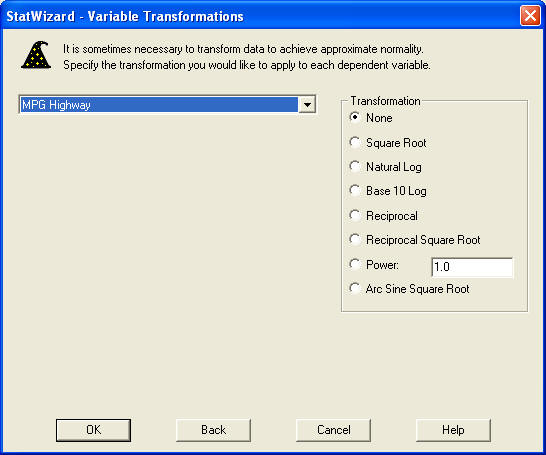Confirm with the OK button
The image size is (546, 455).
point(93,430)
